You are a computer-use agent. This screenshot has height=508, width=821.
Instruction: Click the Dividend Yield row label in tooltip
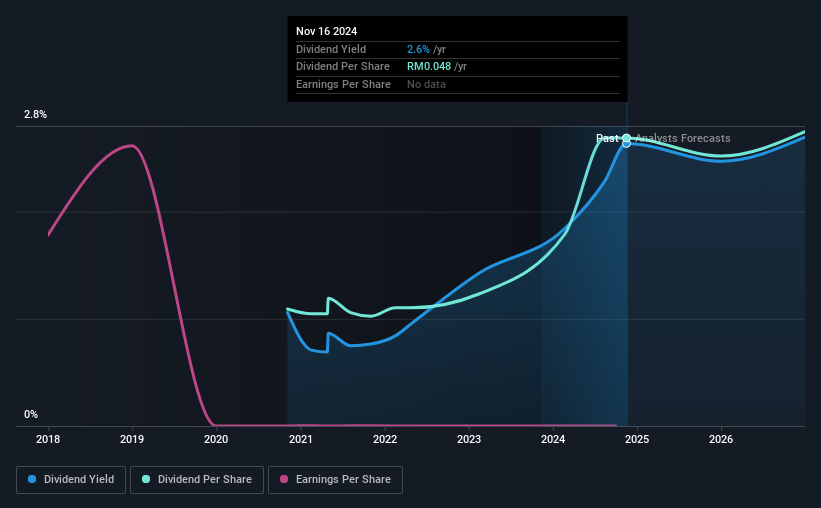[x=331, y=49]
